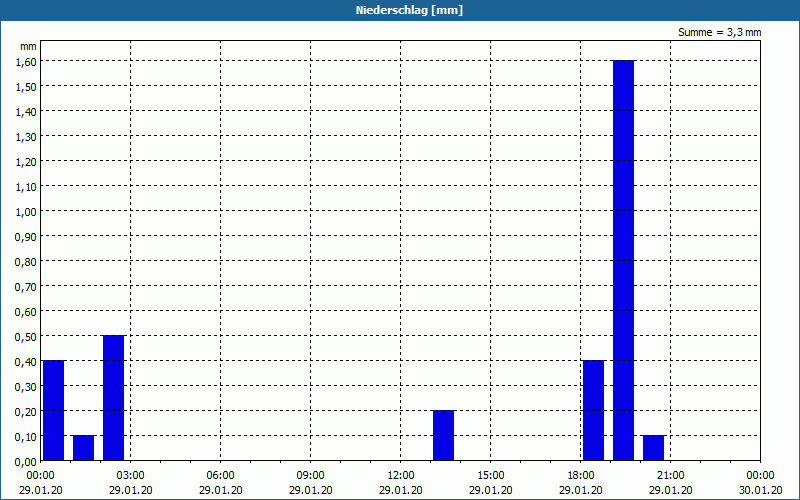Select the tallest bar reaching 1,60 mm
The image size is (800, 500).
(x=623, y=260)
